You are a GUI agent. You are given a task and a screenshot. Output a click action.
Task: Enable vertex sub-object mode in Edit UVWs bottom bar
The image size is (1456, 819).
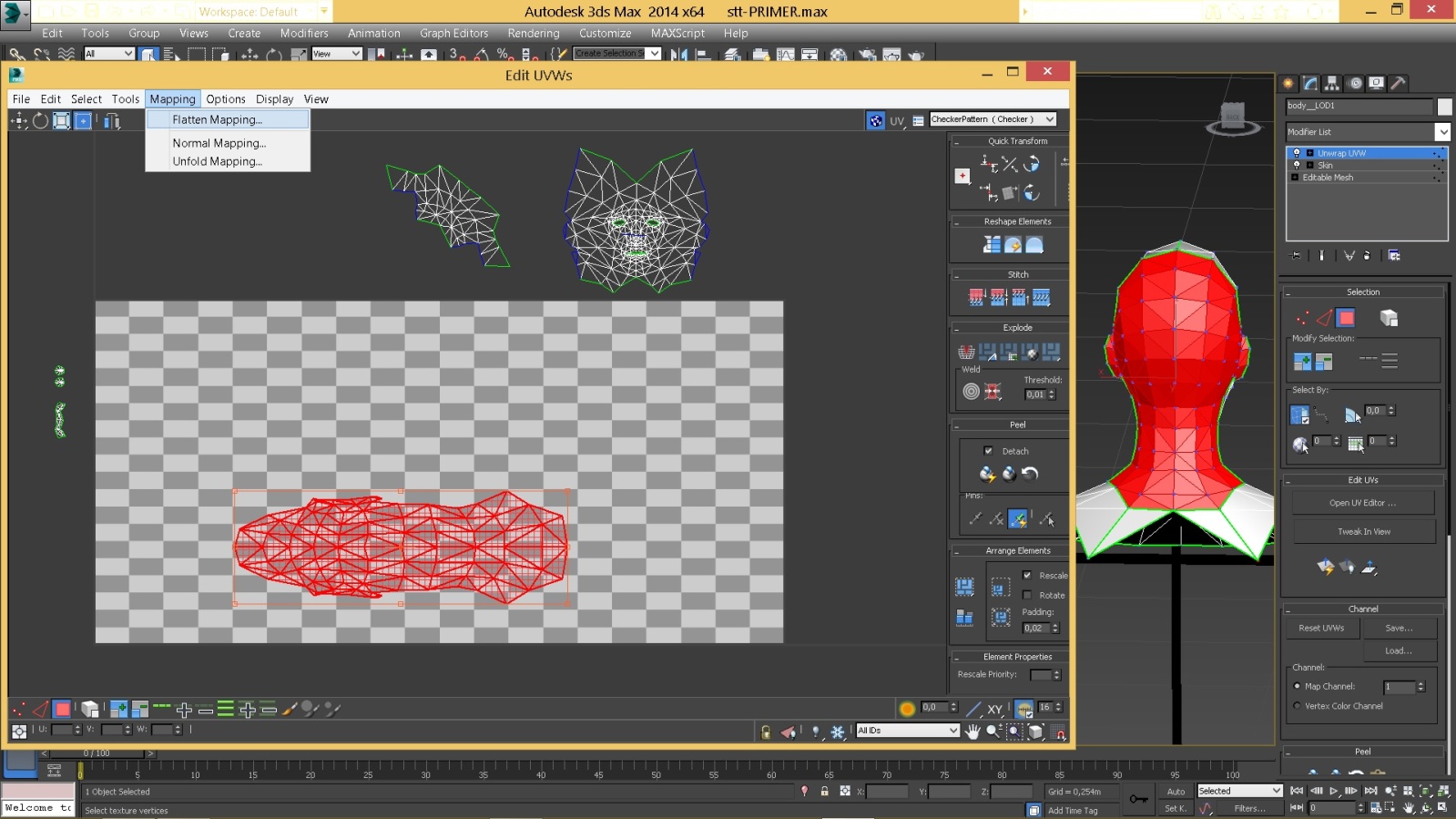pyautogui.click(x=19, y=709)
